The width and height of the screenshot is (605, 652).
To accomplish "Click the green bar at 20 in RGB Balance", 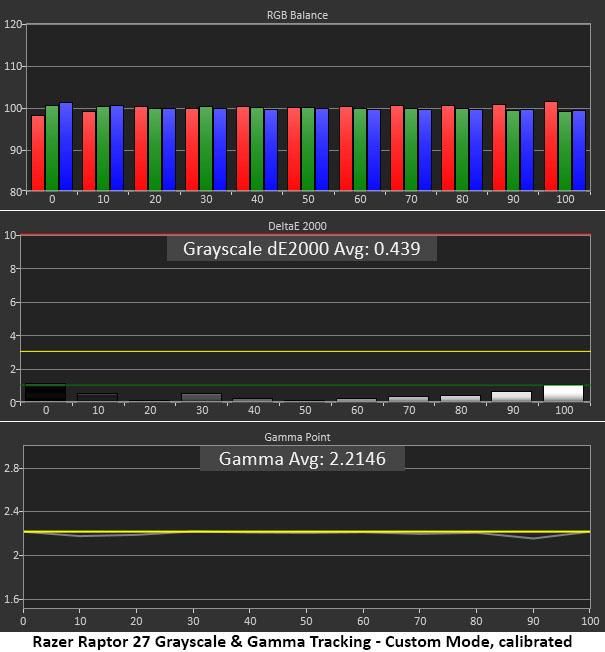I will point(155,150).
